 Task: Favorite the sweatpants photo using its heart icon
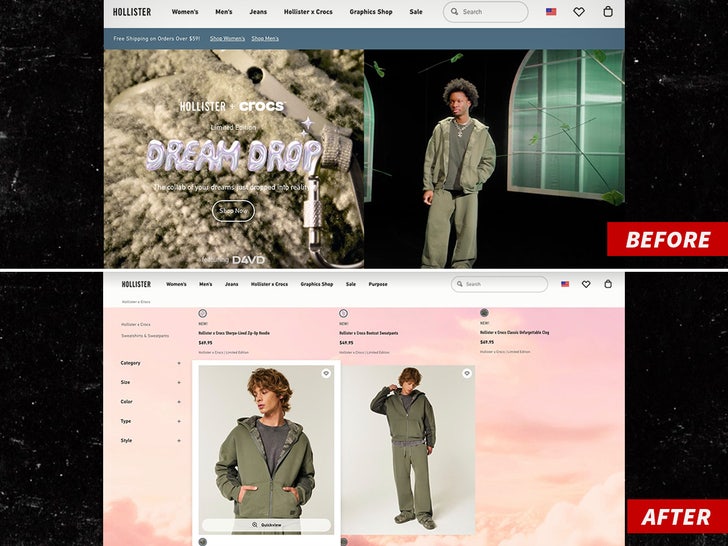coord(466,373)
